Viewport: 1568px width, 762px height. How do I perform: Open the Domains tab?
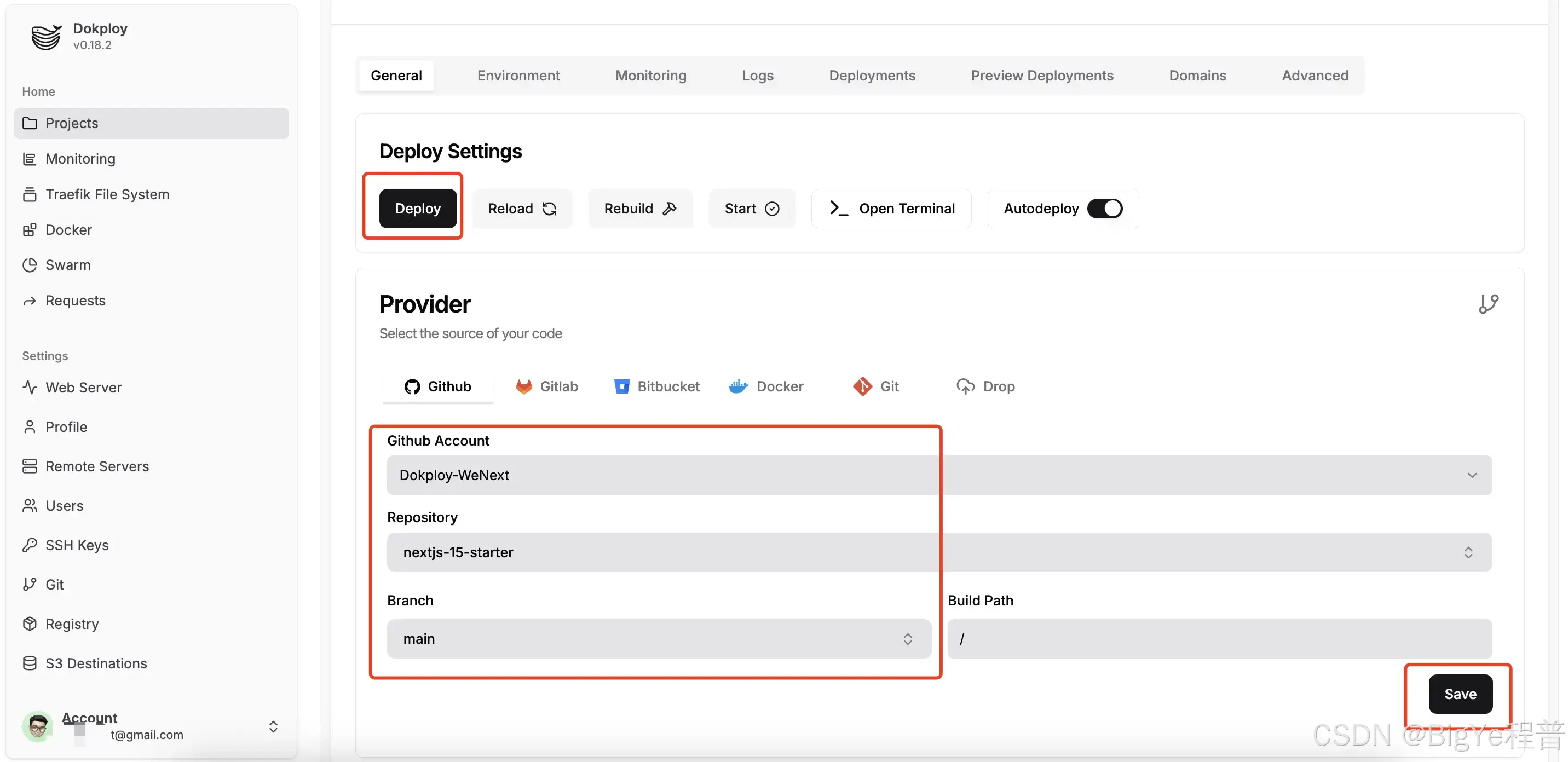[x=1197, y=76]
